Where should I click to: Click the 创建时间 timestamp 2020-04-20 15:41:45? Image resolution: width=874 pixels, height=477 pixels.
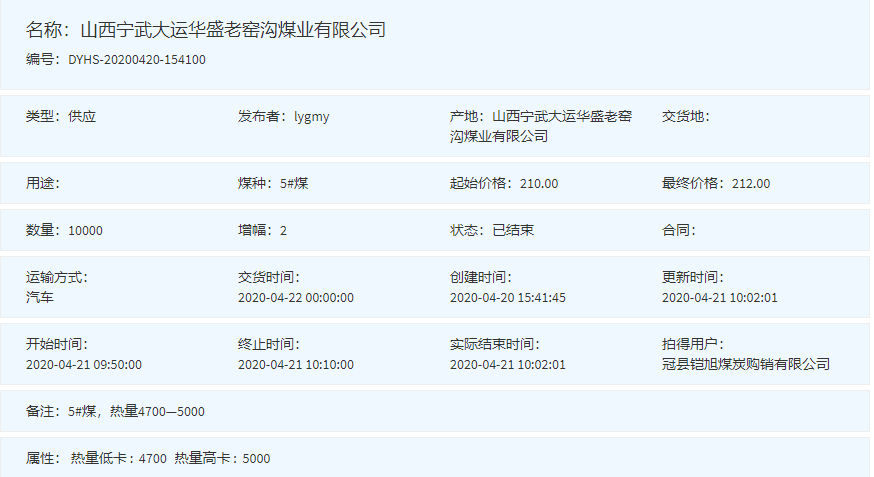click(x=508, y=298)
